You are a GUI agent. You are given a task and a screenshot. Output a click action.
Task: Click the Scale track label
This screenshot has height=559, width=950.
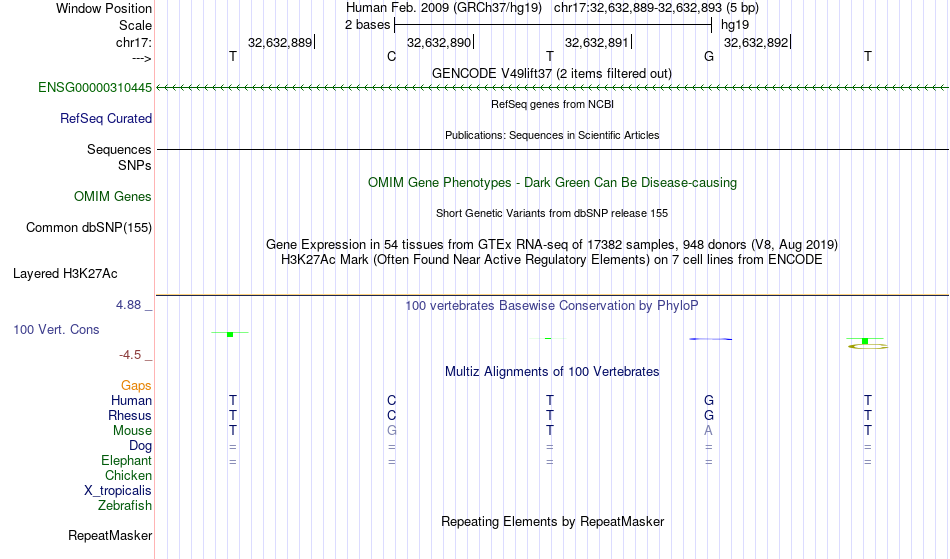(135, 25)
